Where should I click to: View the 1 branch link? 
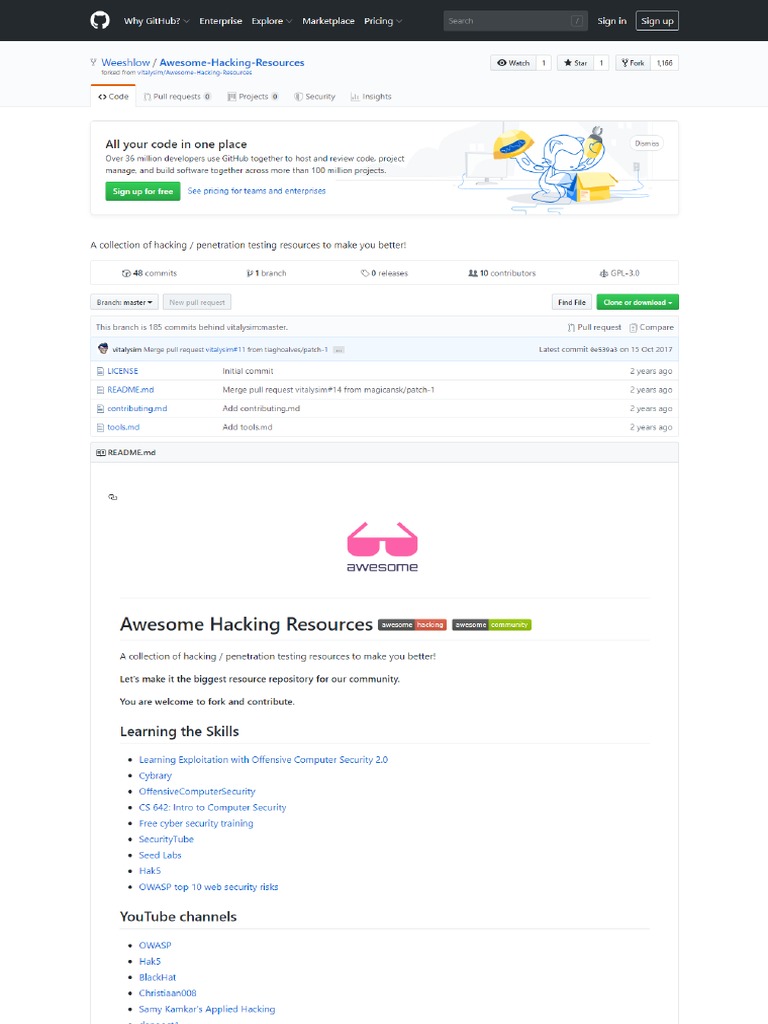pyautogui.click(x=266, y=273)
